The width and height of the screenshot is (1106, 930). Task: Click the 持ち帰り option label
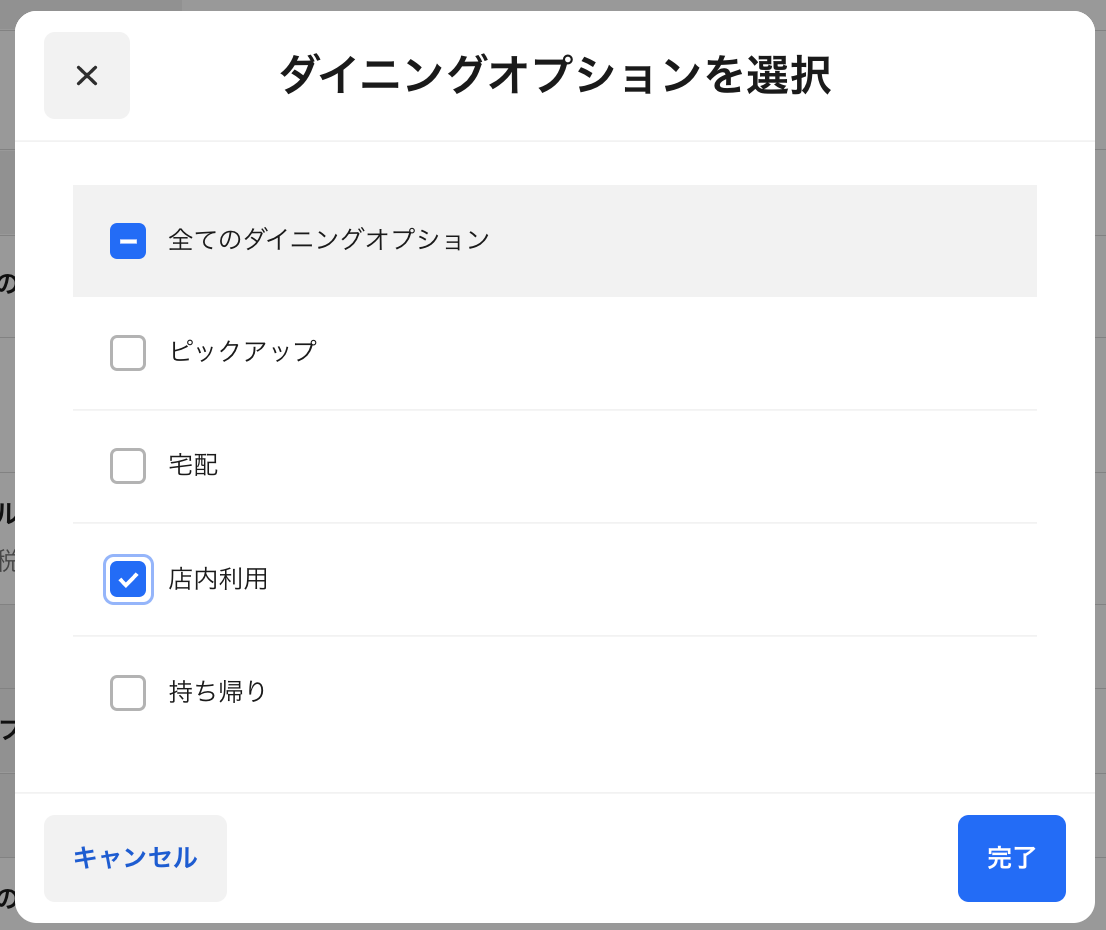pyautogui.click(x=218, y=692)
